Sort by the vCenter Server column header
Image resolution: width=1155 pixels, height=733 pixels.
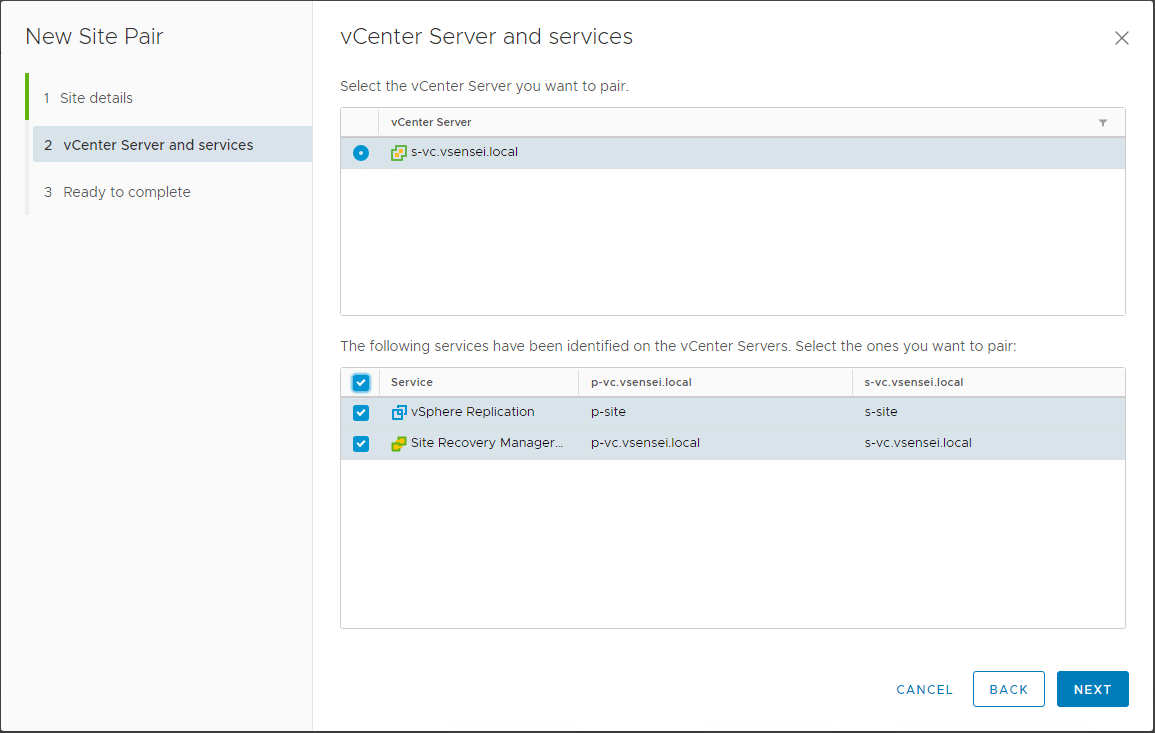(431, 122)
